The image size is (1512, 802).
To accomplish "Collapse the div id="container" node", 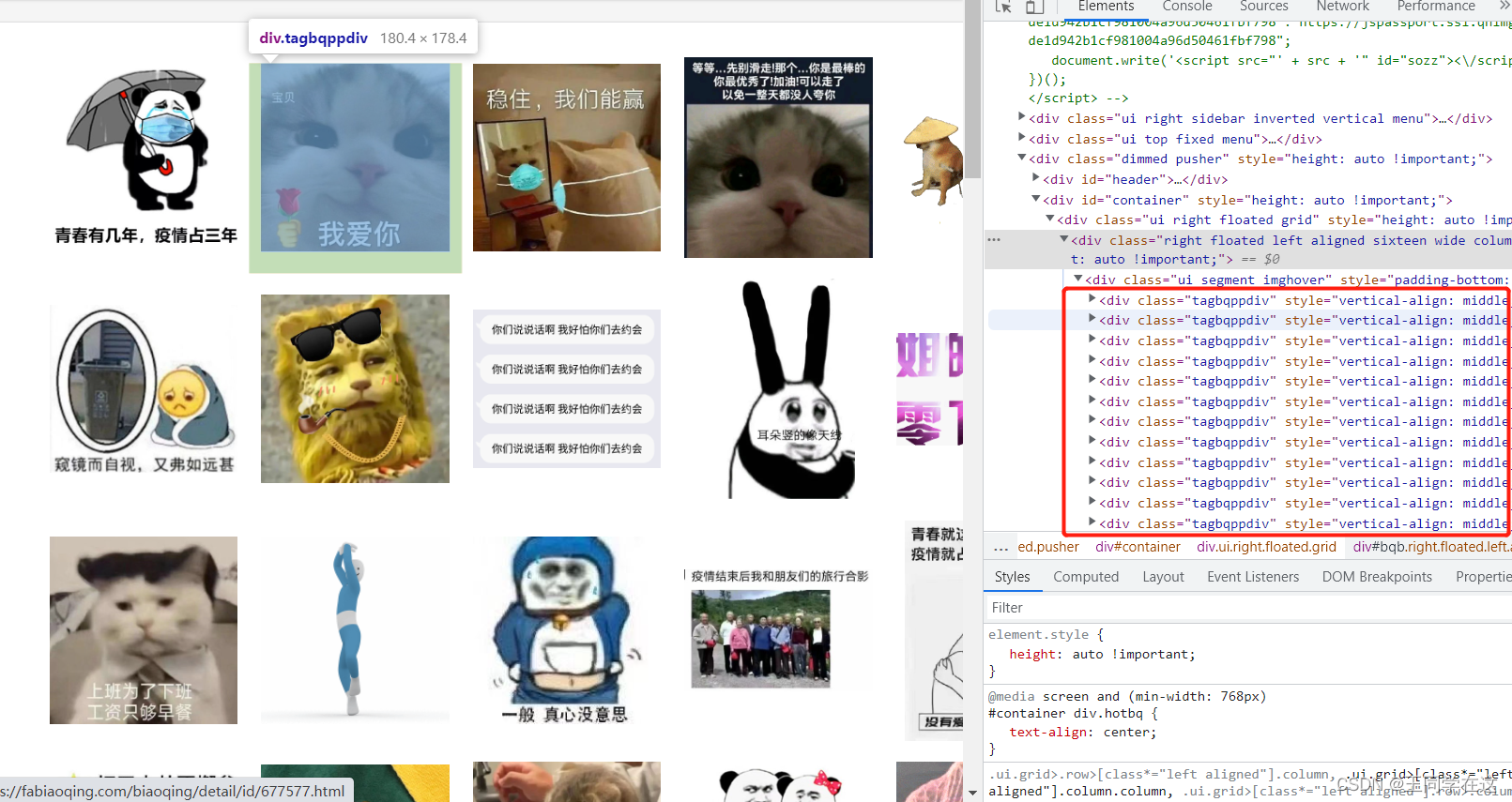I will tap(1036, 200).
